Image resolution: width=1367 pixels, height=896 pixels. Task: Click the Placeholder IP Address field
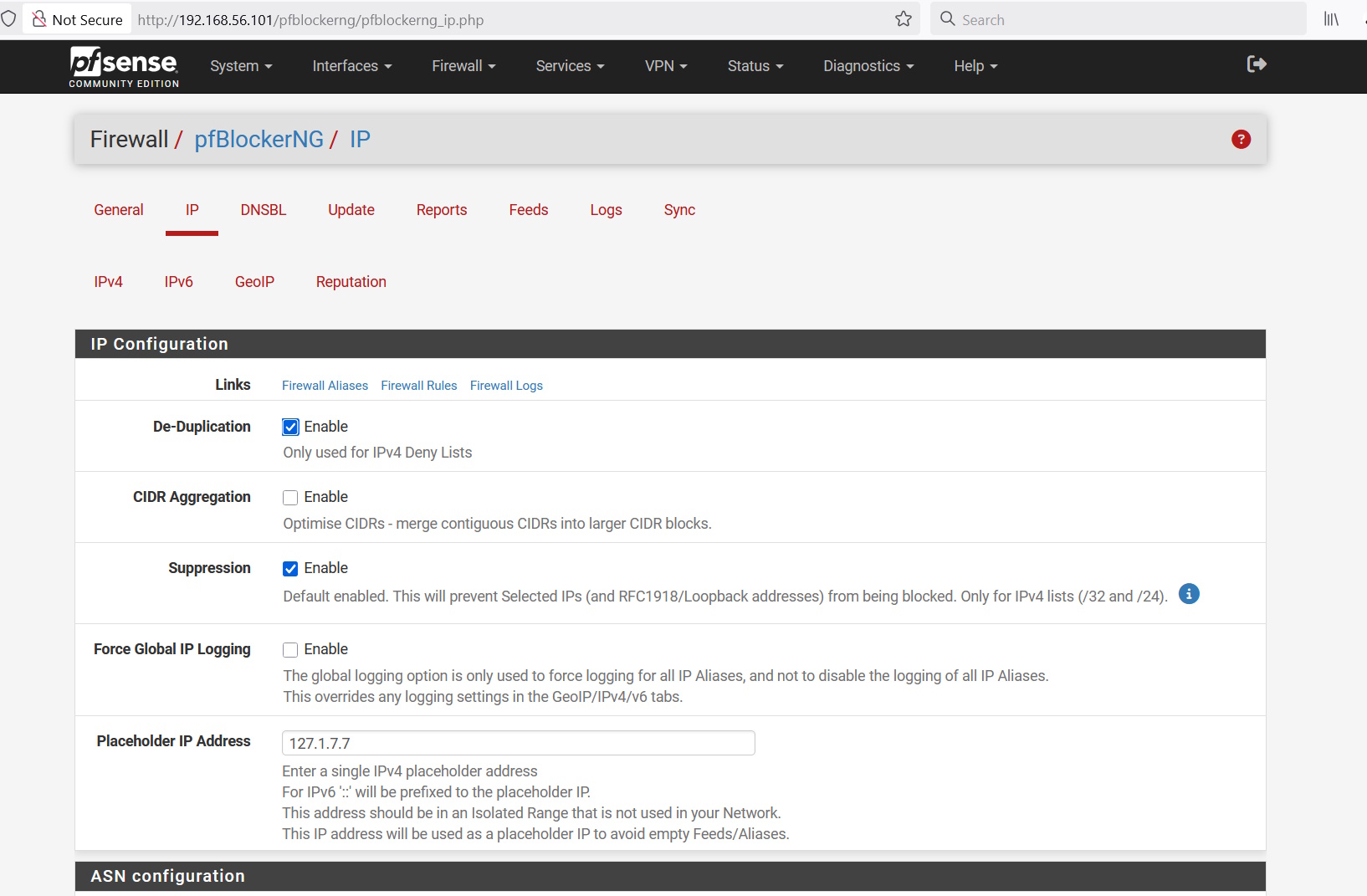pyautogui.click(x=519, y=743)
